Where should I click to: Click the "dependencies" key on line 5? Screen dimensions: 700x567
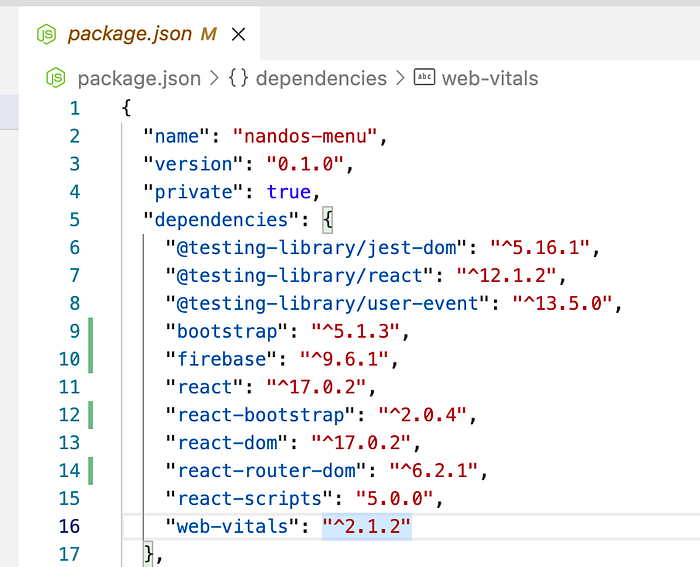pos(221,220)
